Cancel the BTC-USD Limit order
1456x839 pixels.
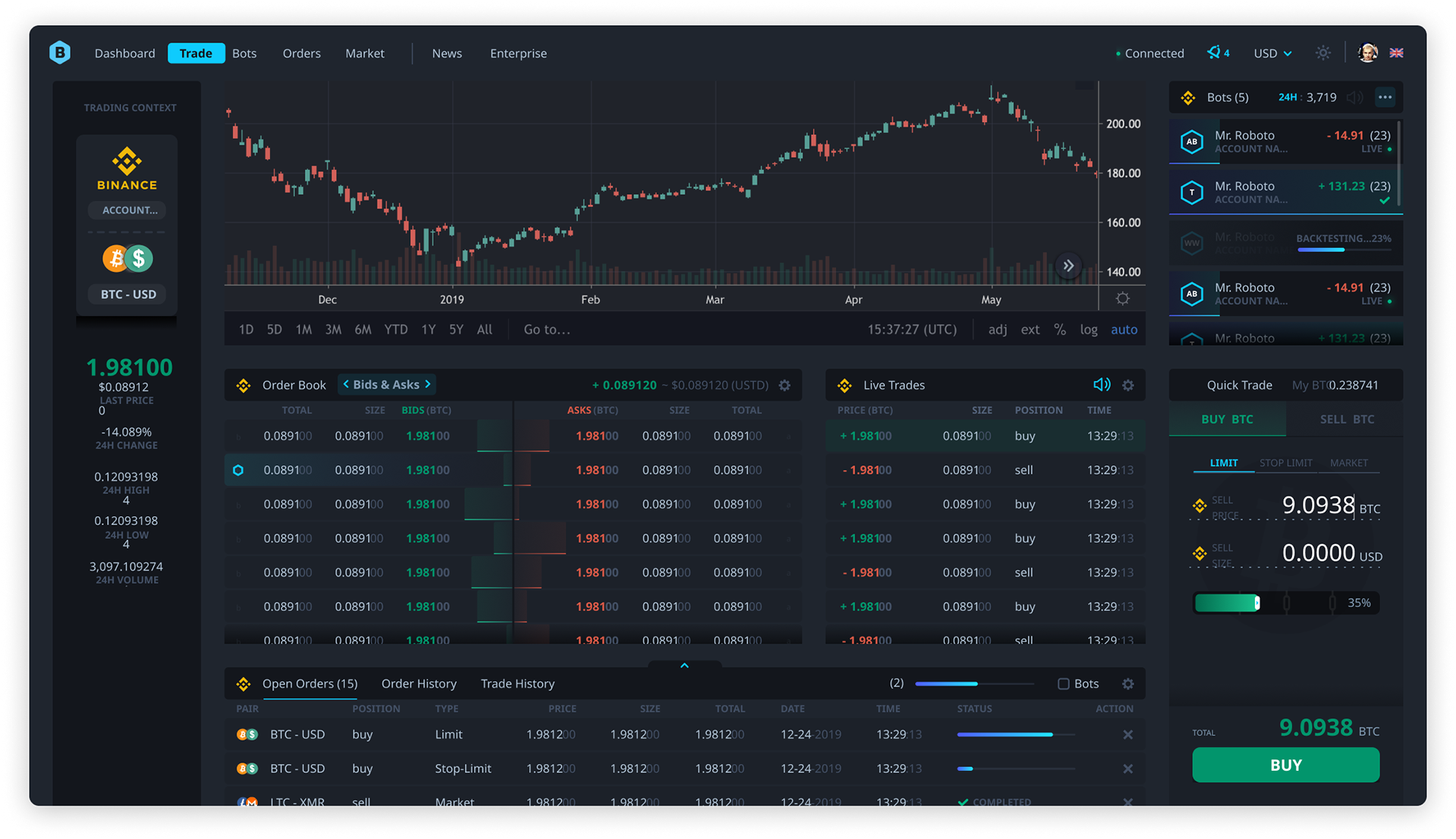coord(1128,734)
